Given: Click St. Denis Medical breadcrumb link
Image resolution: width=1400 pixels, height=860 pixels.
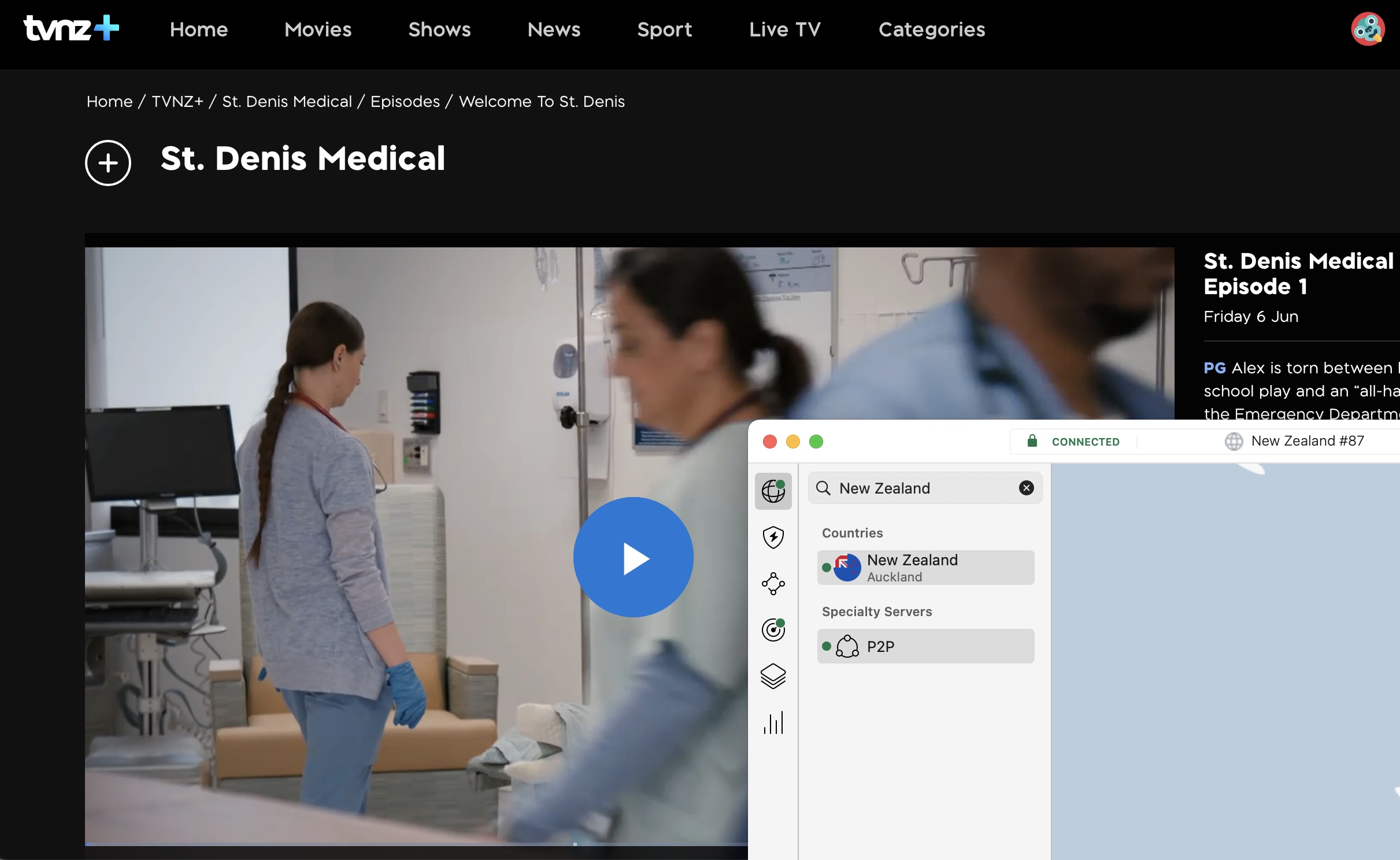Looking at the screenshot, I should (287, 102).
